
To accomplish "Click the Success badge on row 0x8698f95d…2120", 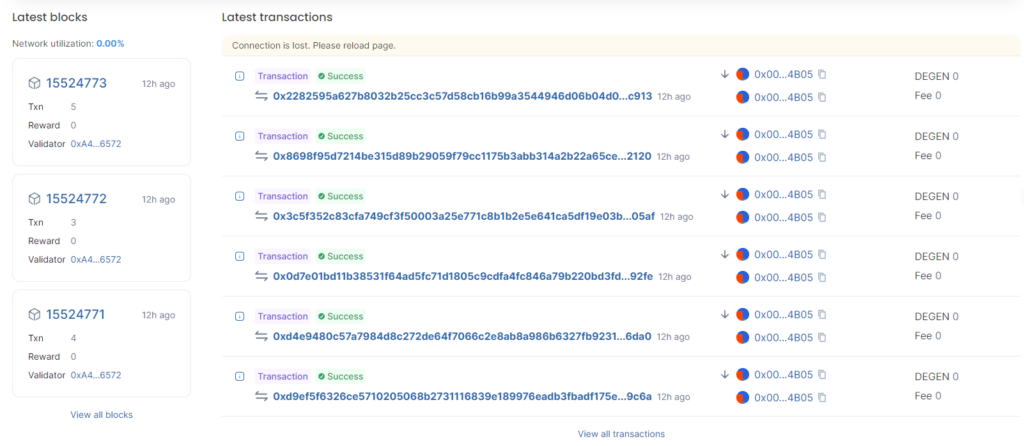I will [x=340, y=136].
